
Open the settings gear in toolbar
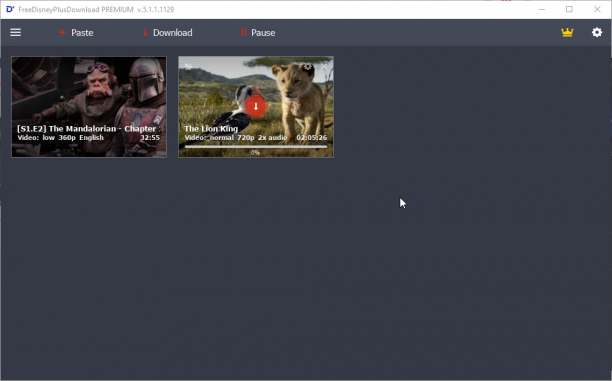coord(597,32)
